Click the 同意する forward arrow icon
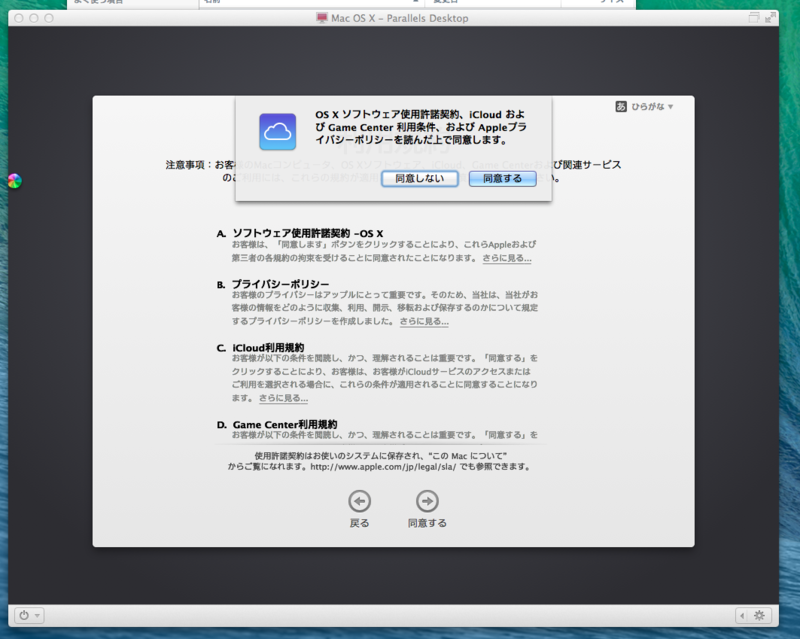800x639 pixels. [426, 501]
